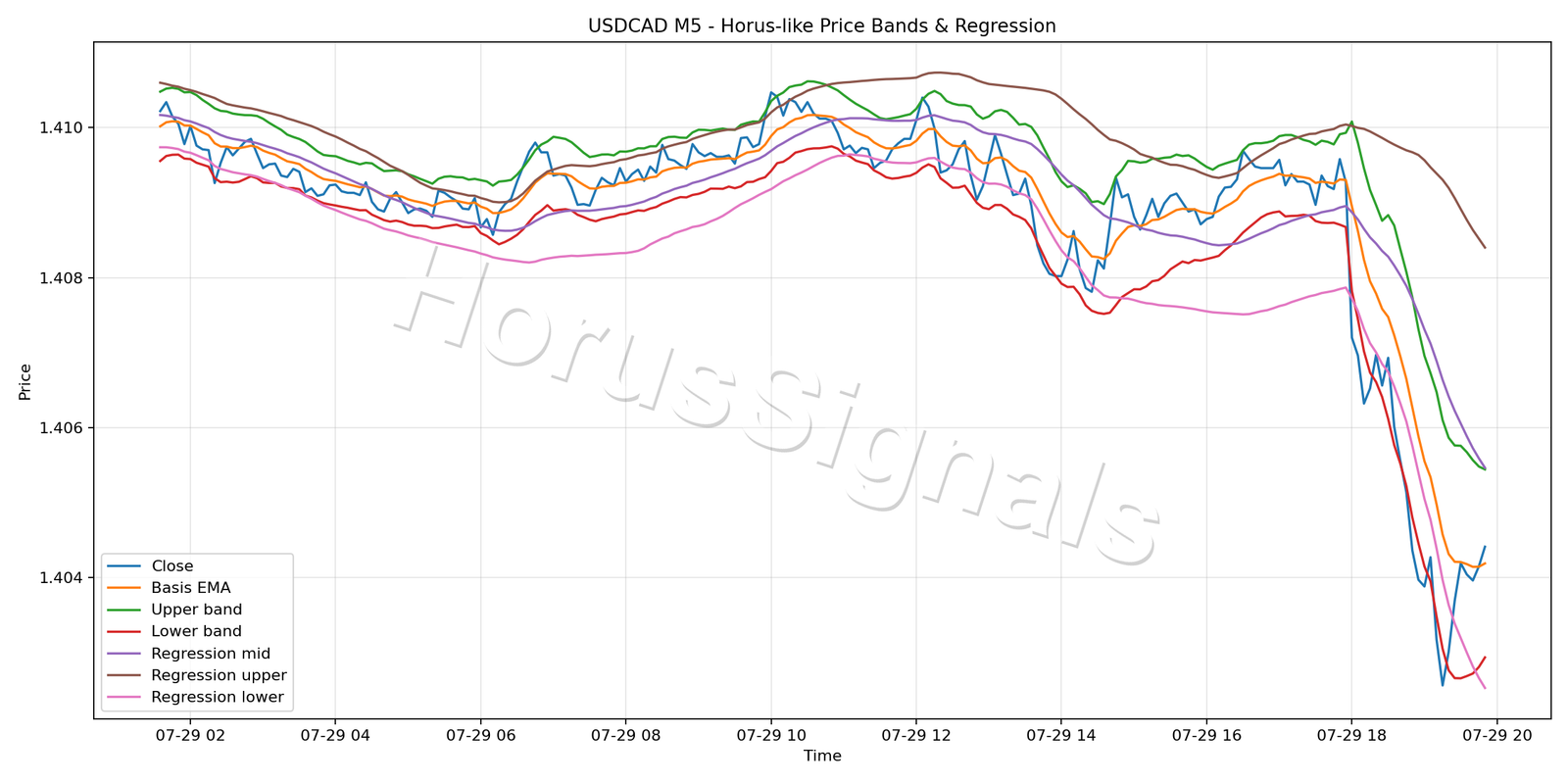
Task: Click the 1.404 price axis label
Action: [x=61, y=578]
